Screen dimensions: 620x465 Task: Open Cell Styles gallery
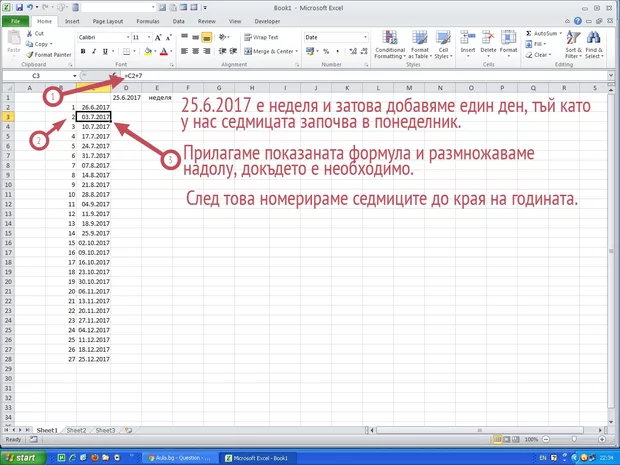(x=443, y=45)
